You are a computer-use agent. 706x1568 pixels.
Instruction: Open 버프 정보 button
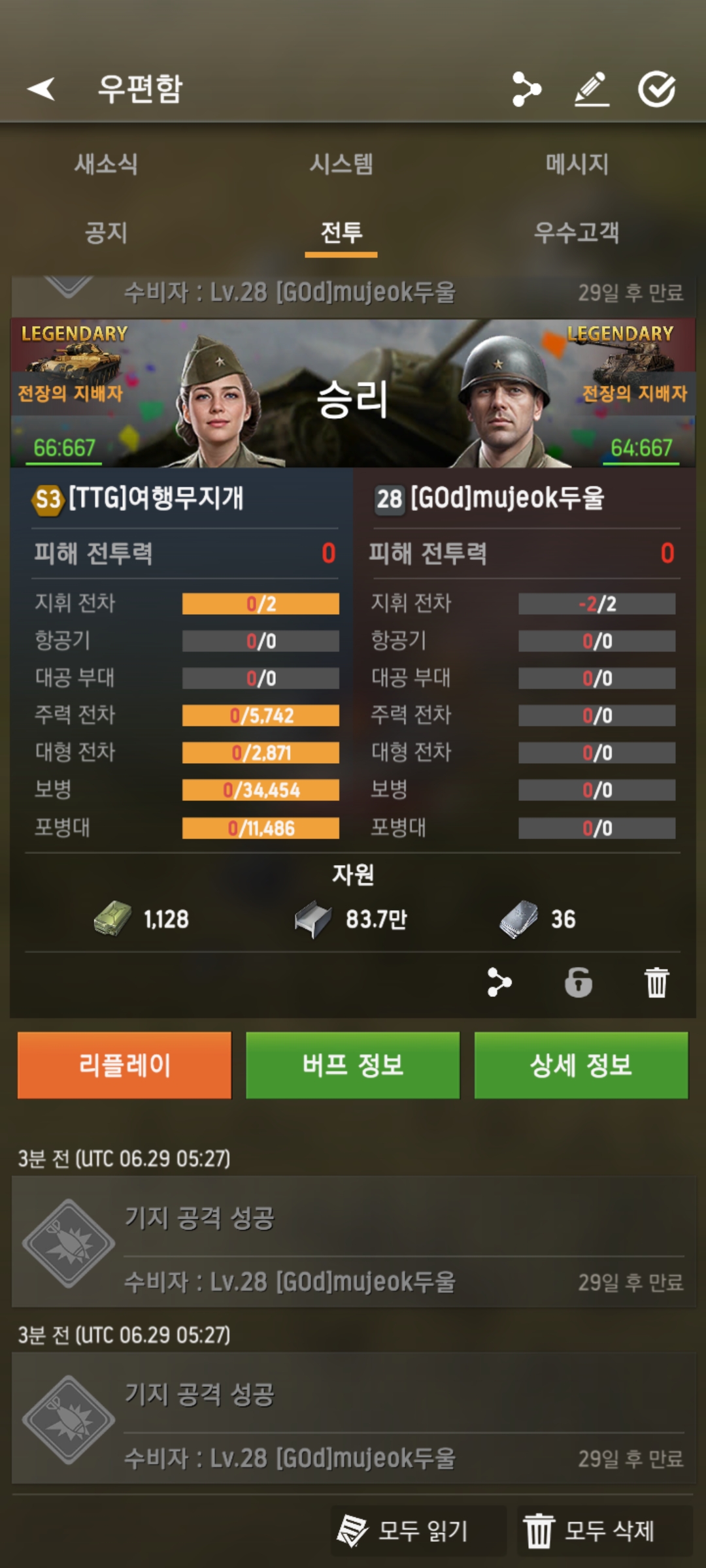tap(353, 1065)
